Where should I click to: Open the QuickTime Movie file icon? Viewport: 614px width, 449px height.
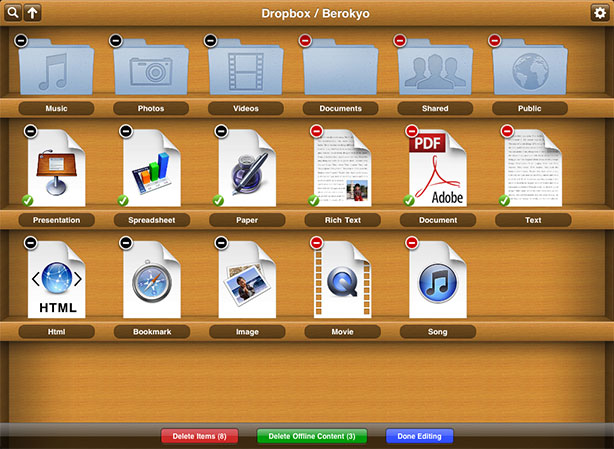tap(343, 279)
